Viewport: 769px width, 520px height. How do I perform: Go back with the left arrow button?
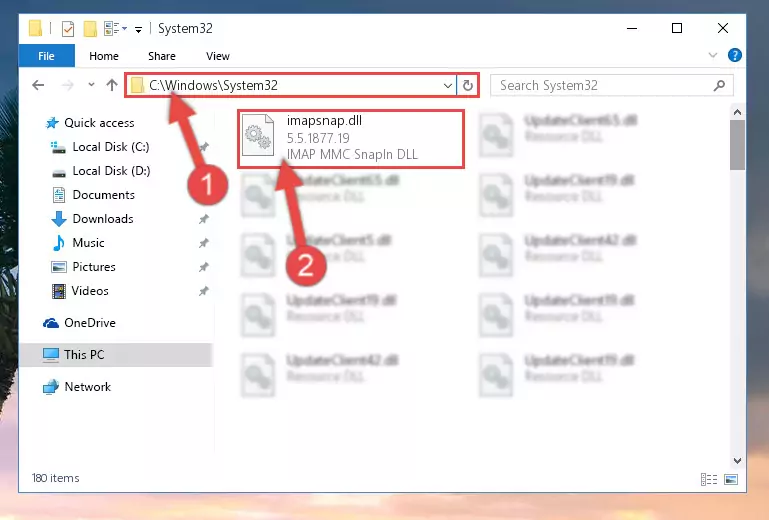coord(38,85)
